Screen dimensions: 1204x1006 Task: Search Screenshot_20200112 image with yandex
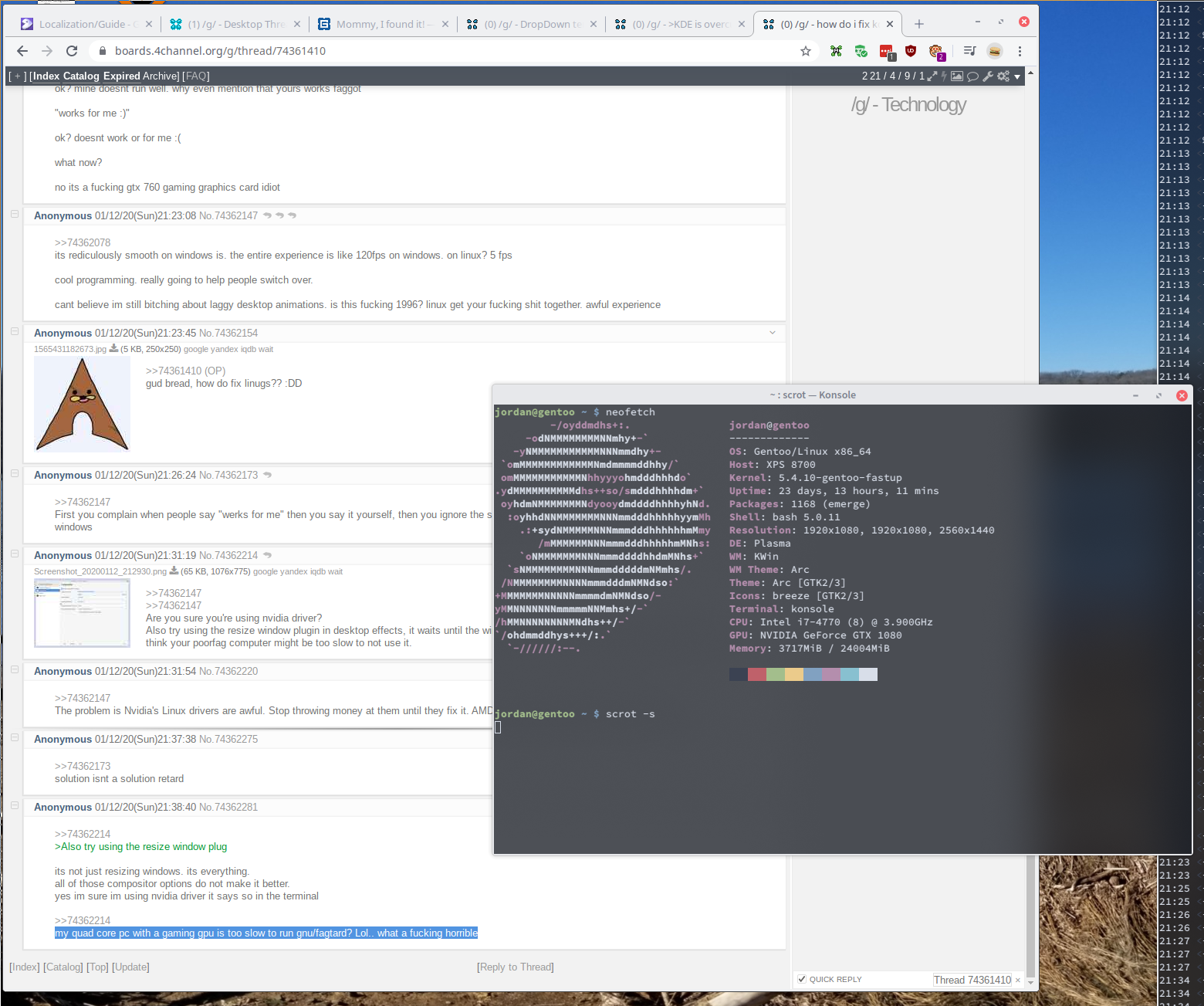(x=293, y=571)
